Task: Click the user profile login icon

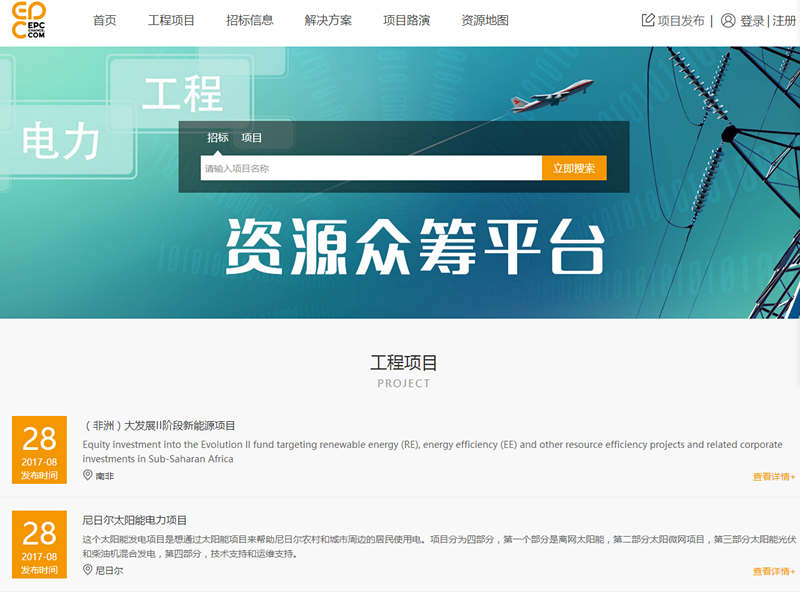Action: tap(728, 20)
